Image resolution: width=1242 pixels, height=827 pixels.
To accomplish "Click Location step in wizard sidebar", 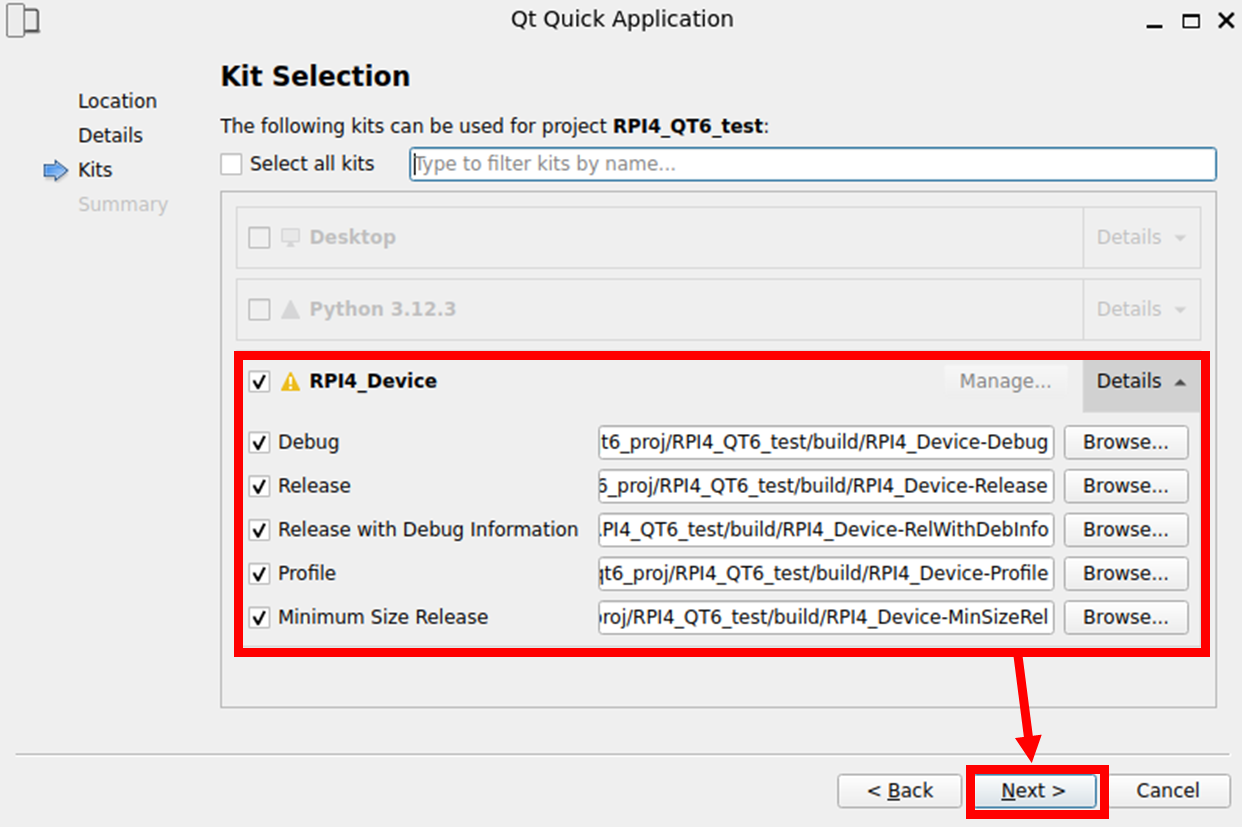I will pyautogui.click(x=117, y=101).
